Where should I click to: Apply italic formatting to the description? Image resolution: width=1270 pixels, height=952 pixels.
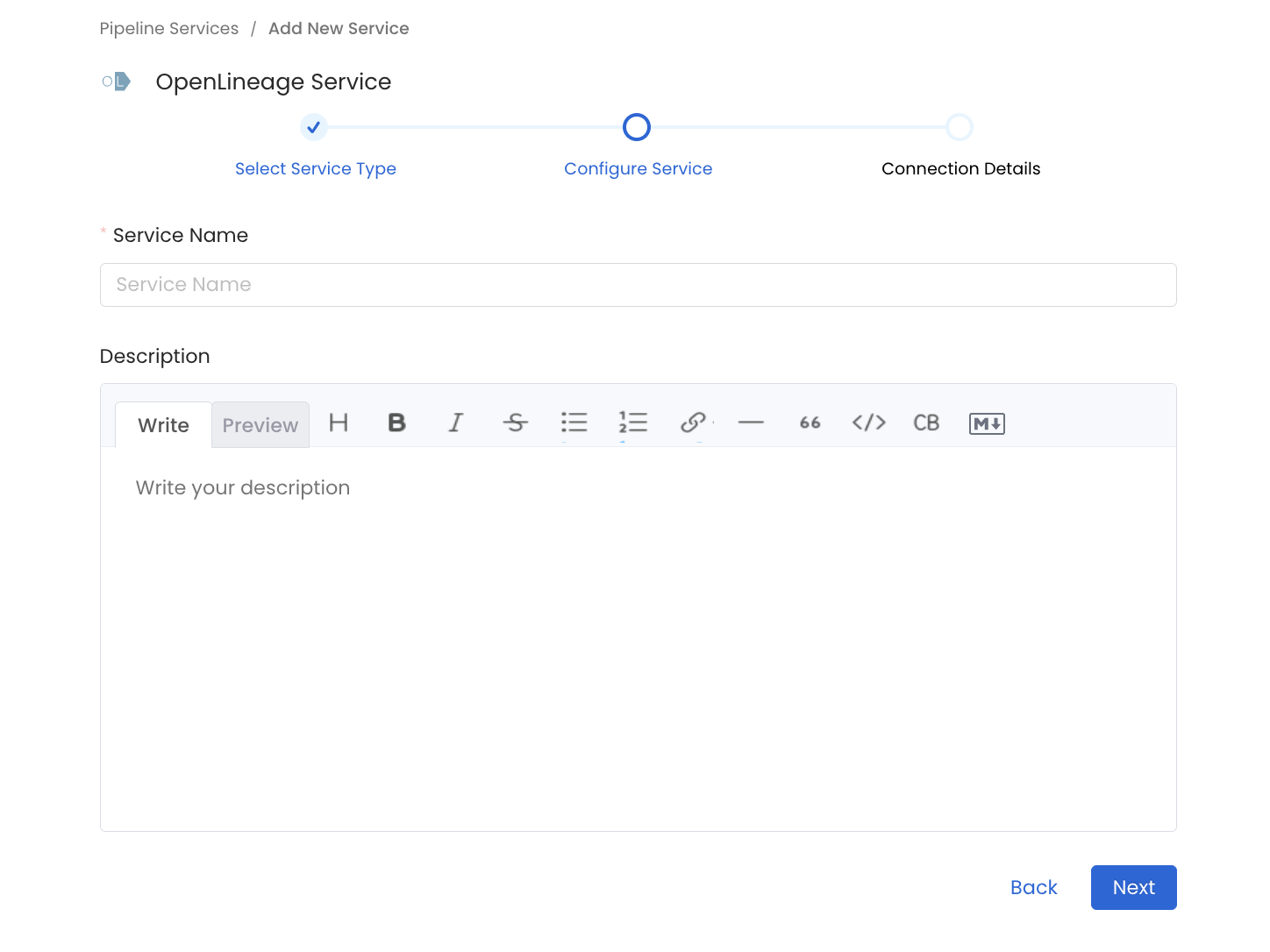point(456,423)
